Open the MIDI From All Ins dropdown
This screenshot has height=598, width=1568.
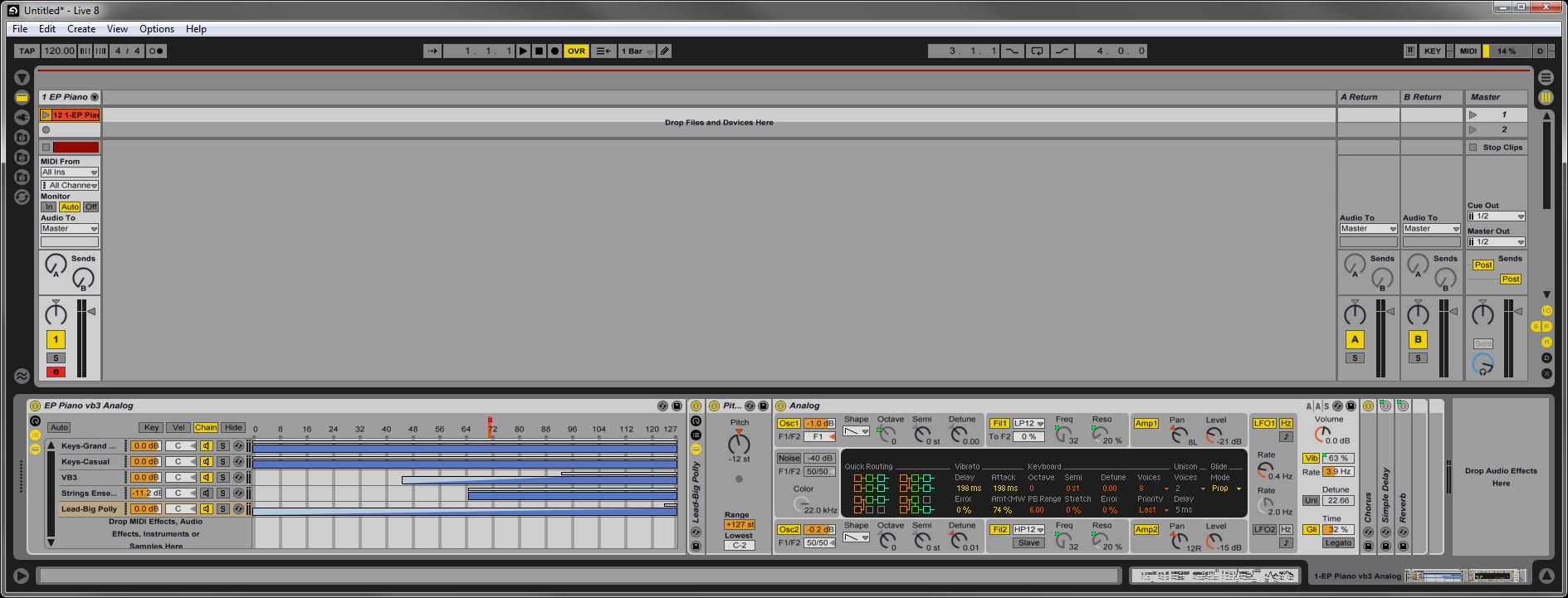[x=70, y=173]
